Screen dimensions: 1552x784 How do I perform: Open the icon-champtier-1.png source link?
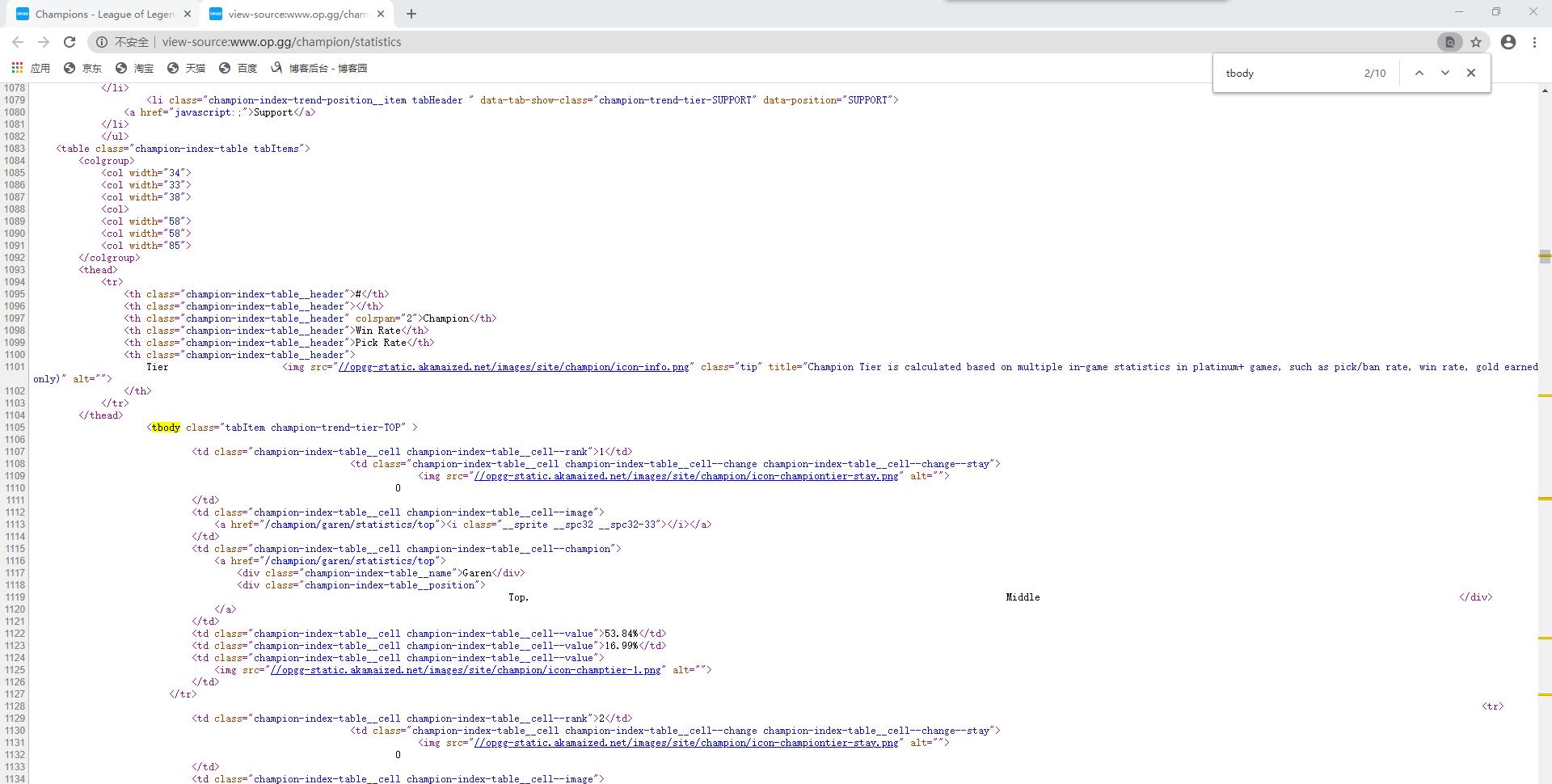(466, 670)
